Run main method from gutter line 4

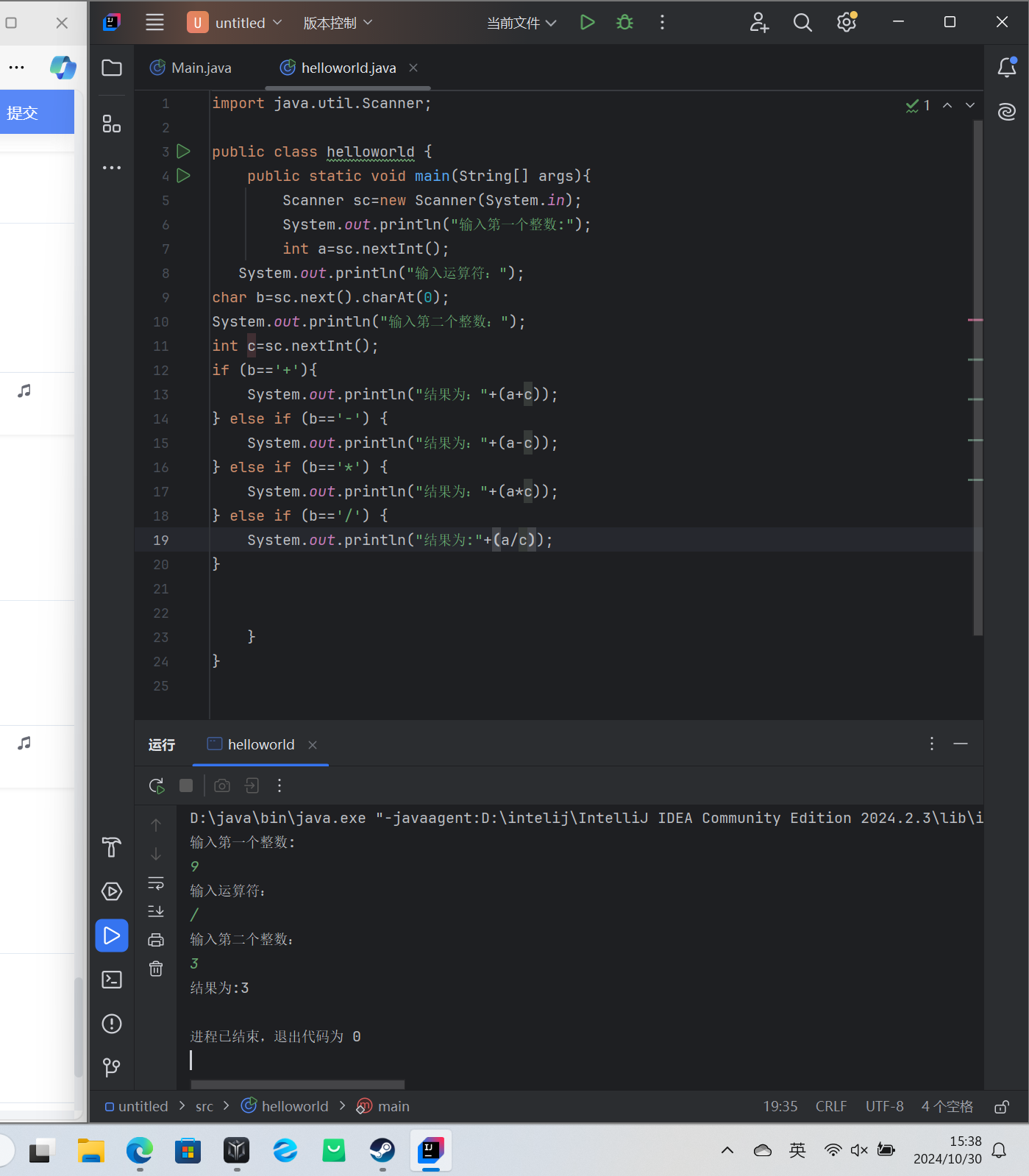184,176
